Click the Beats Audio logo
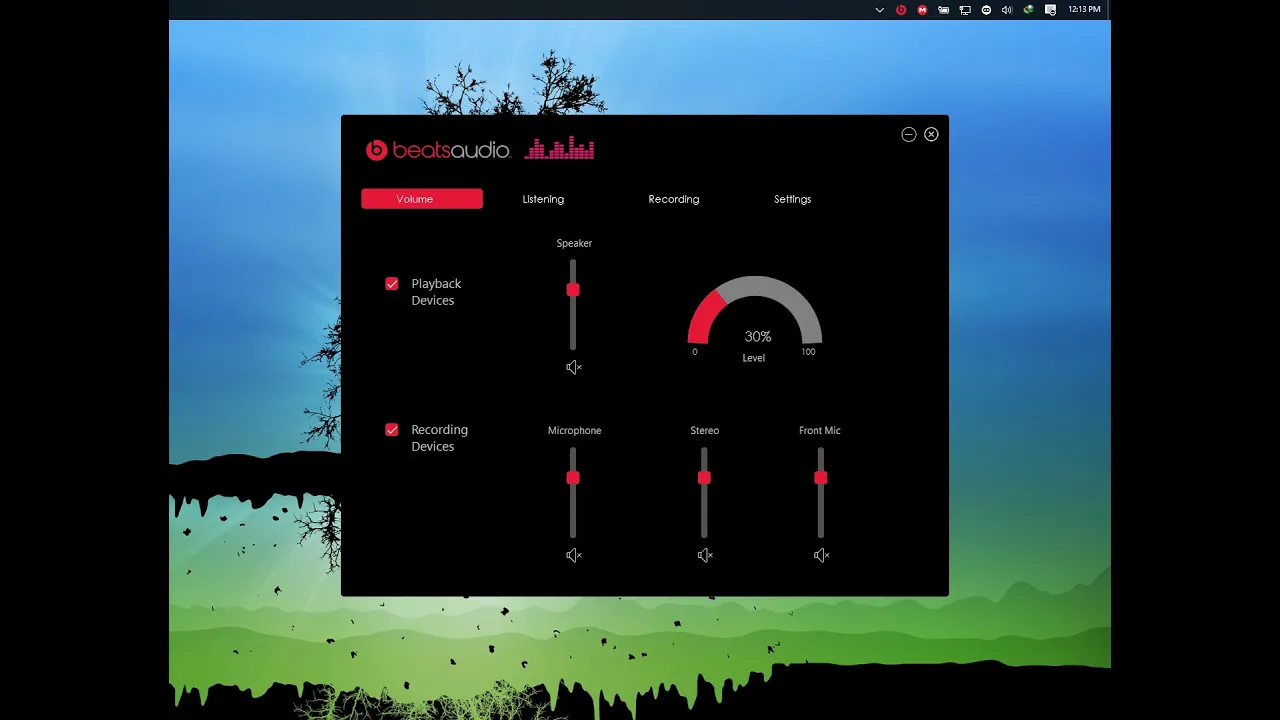The width and height of the screenshot is (1280, 720). (438, 150)
